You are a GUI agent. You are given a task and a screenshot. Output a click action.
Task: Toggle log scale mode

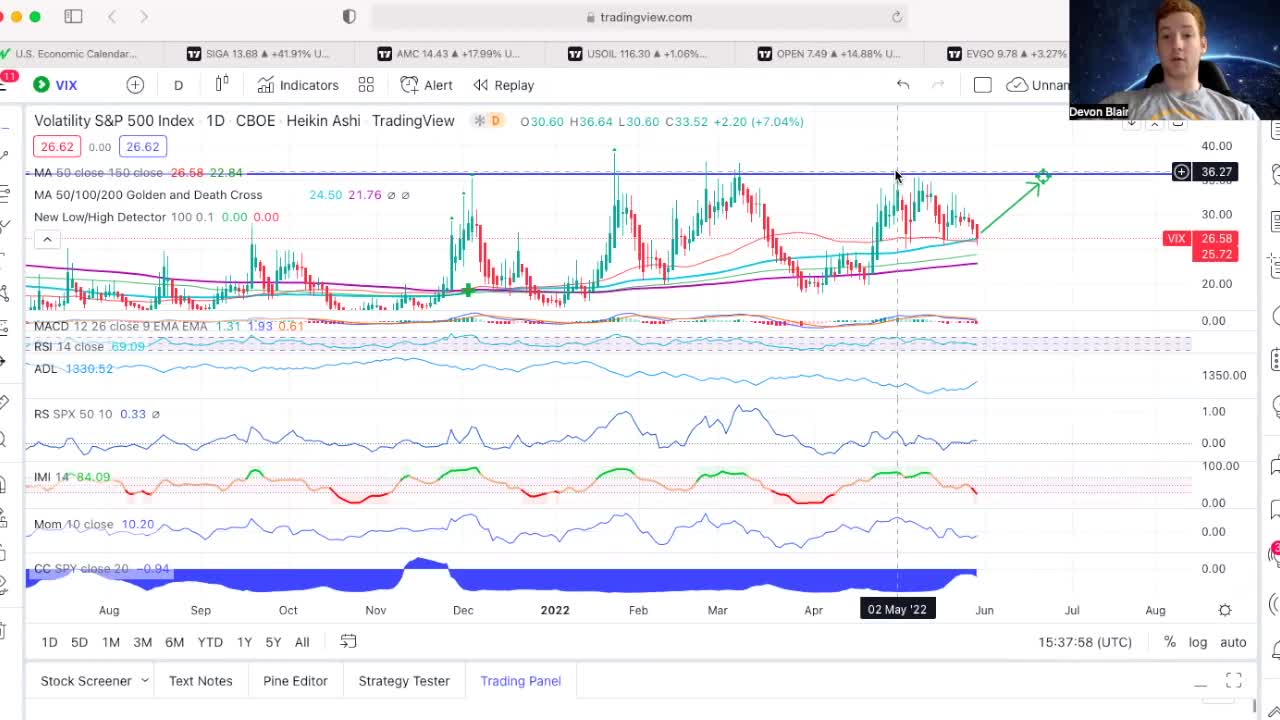[x=1197, y=642]
